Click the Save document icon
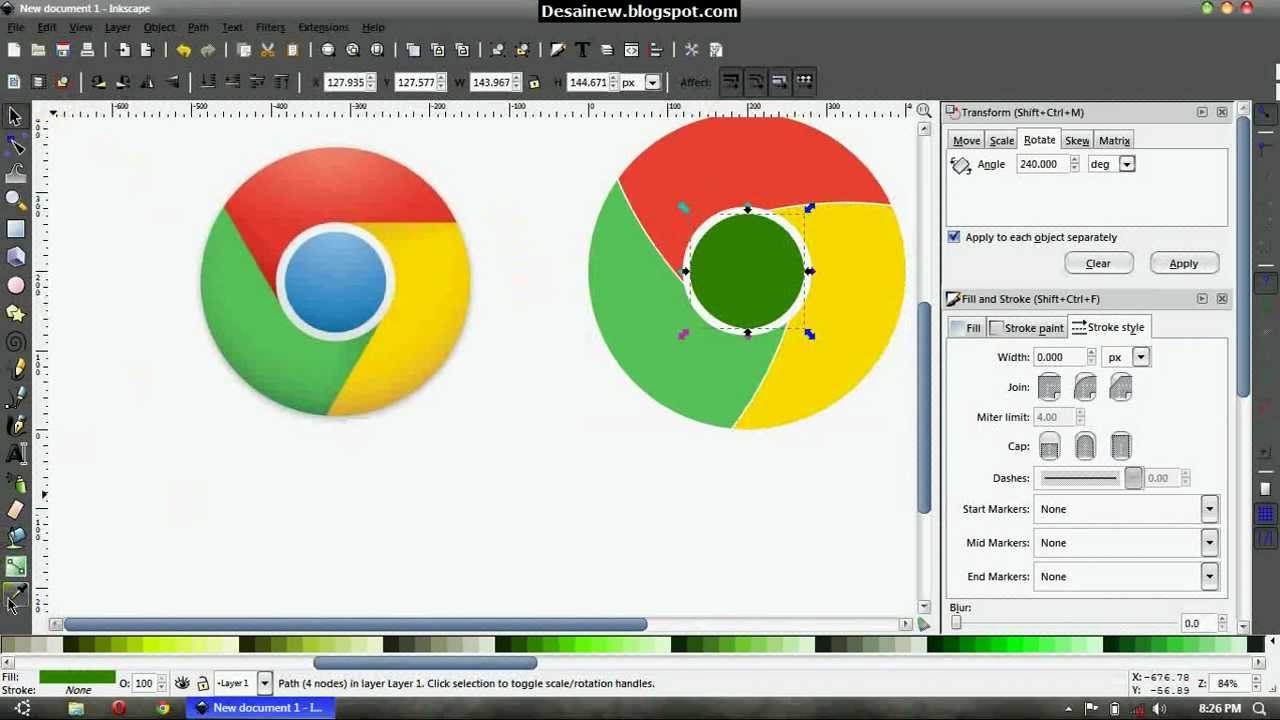Screen dimensions: 1280x720 click(x=62, y=50)
